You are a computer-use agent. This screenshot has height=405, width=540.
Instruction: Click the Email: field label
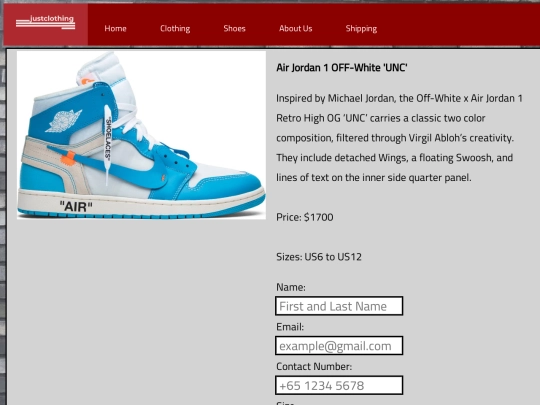click(x=290, y=327)
